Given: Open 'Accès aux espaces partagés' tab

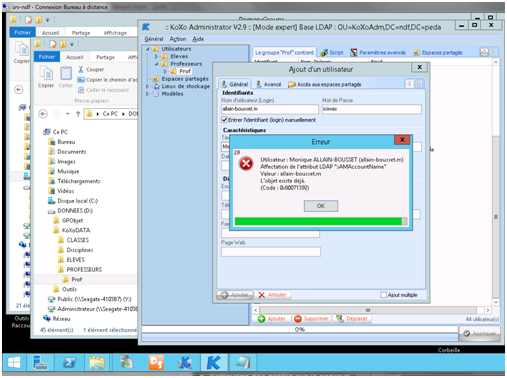Looking at the screenshot, I should point(325,84).
